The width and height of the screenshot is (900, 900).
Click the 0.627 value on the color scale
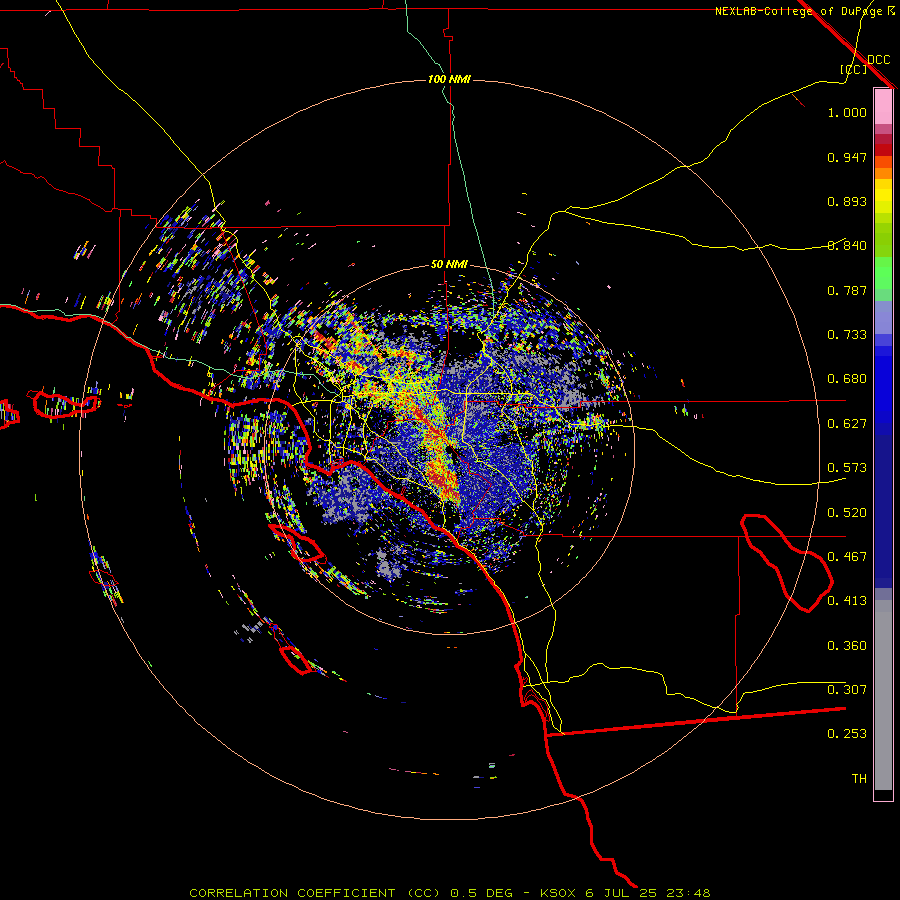pos(847,424)
